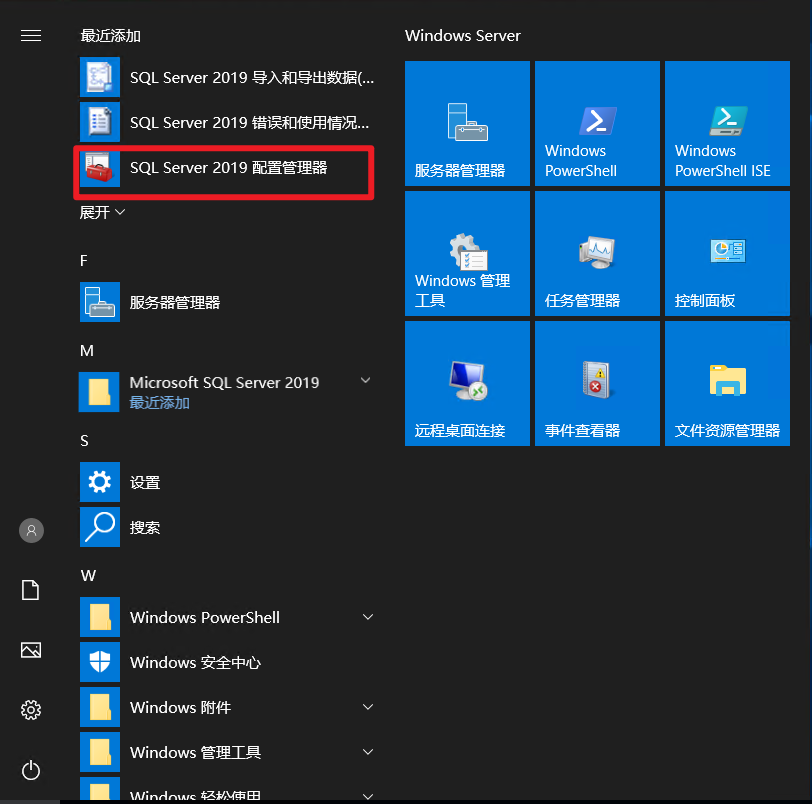Open Windows 管理工具 folder icon in list
Screen dimensions: 812x804
point(99,752)
